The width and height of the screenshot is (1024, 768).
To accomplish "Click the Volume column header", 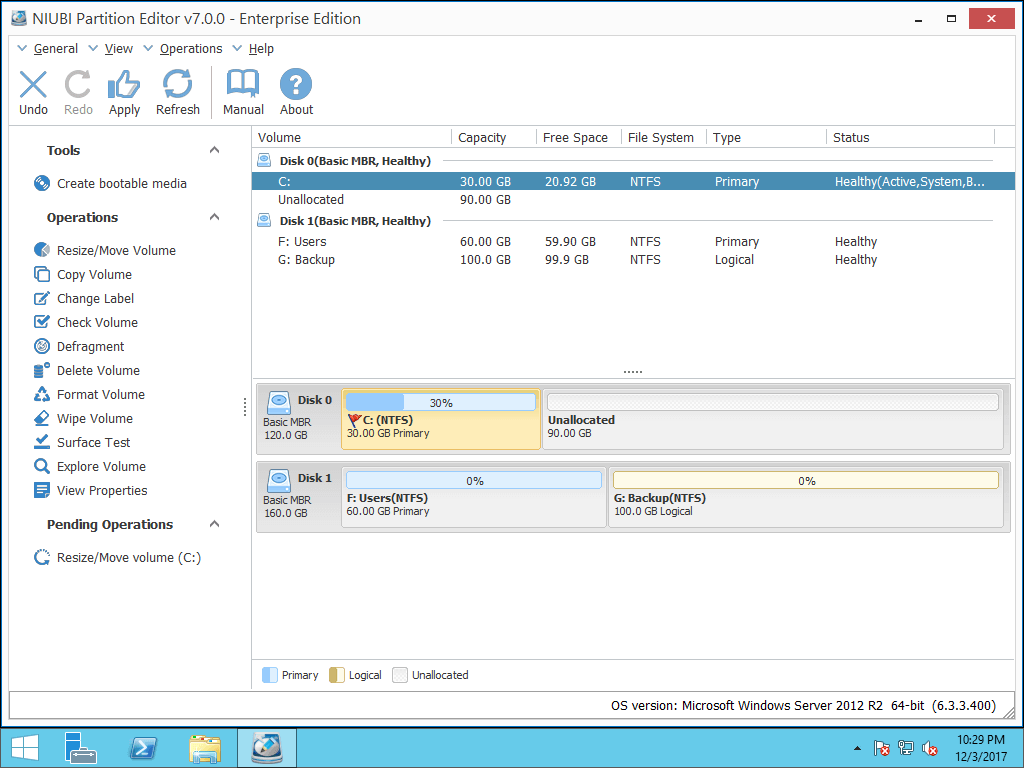I will (351, 137).
